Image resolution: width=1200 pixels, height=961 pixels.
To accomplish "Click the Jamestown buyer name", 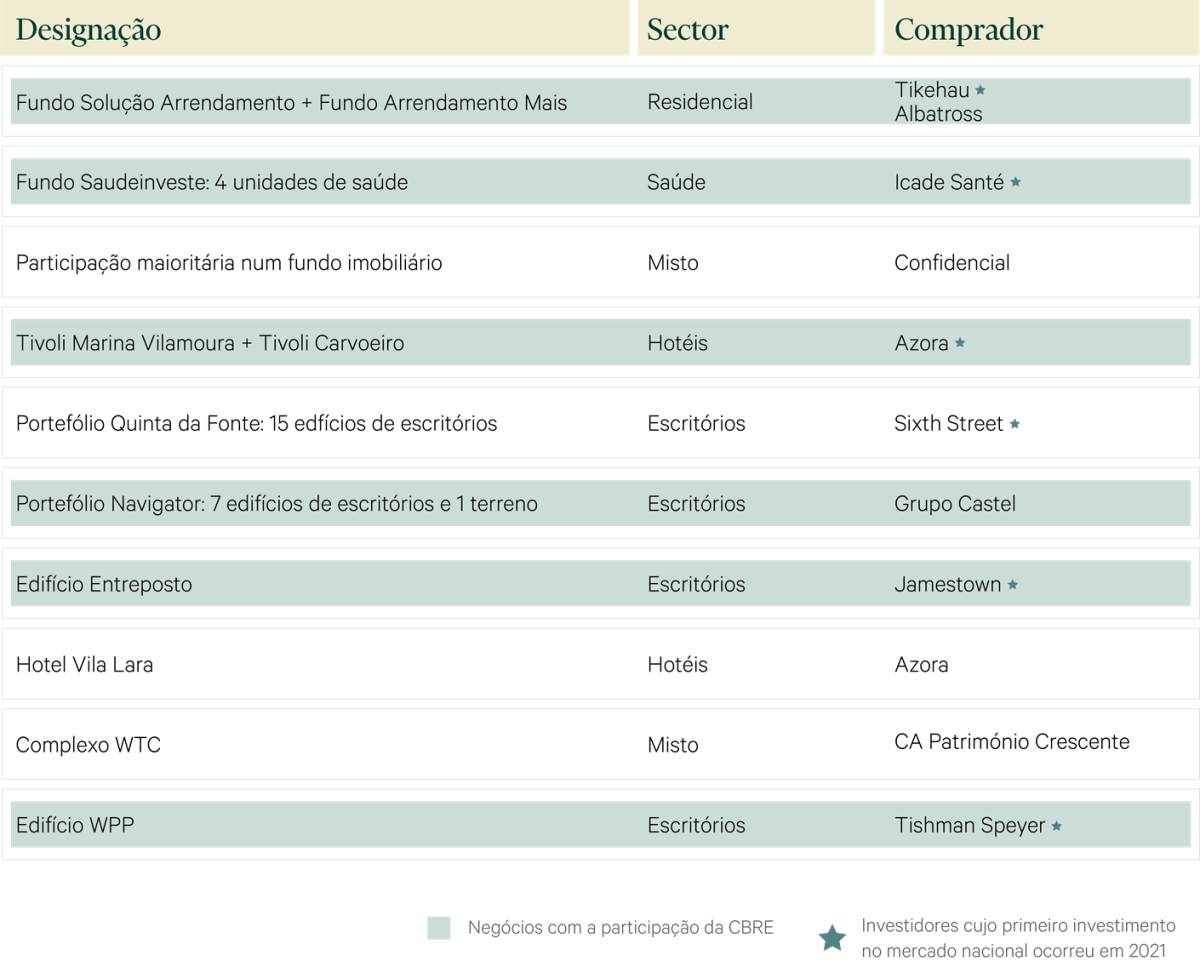I will click(948, 585).
